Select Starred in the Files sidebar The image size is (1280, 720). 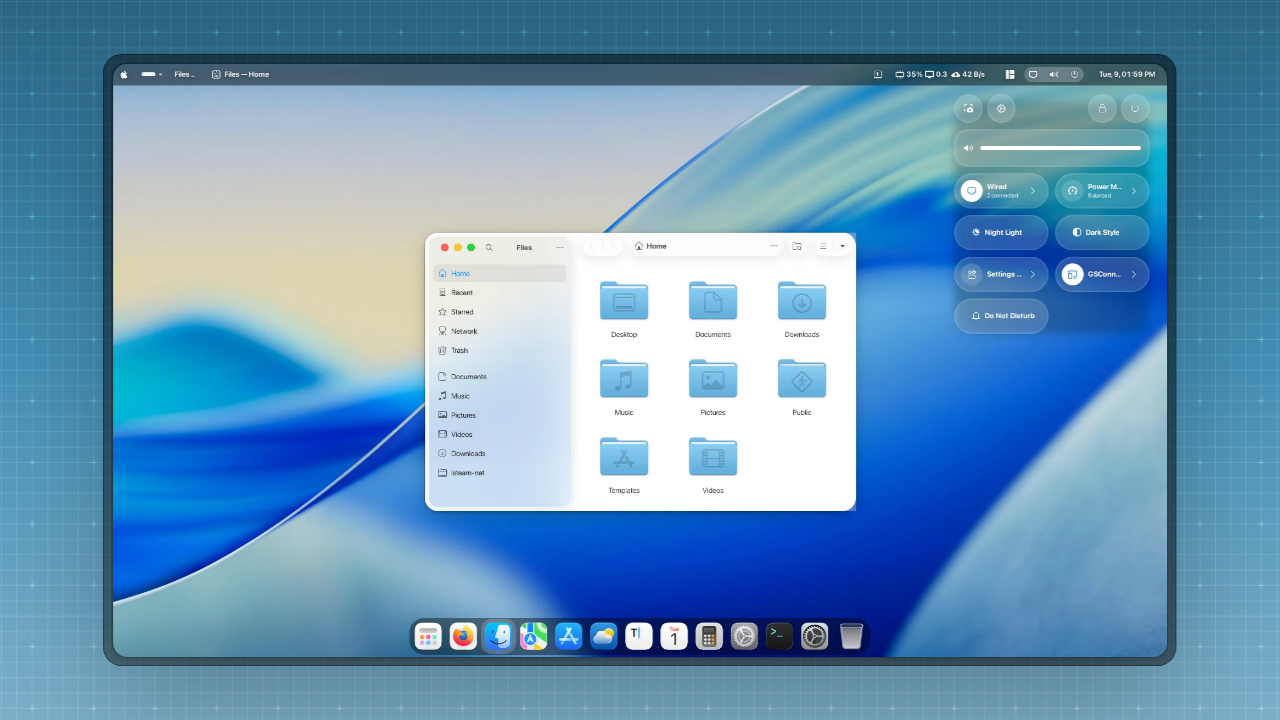click(x=499, y=312)
